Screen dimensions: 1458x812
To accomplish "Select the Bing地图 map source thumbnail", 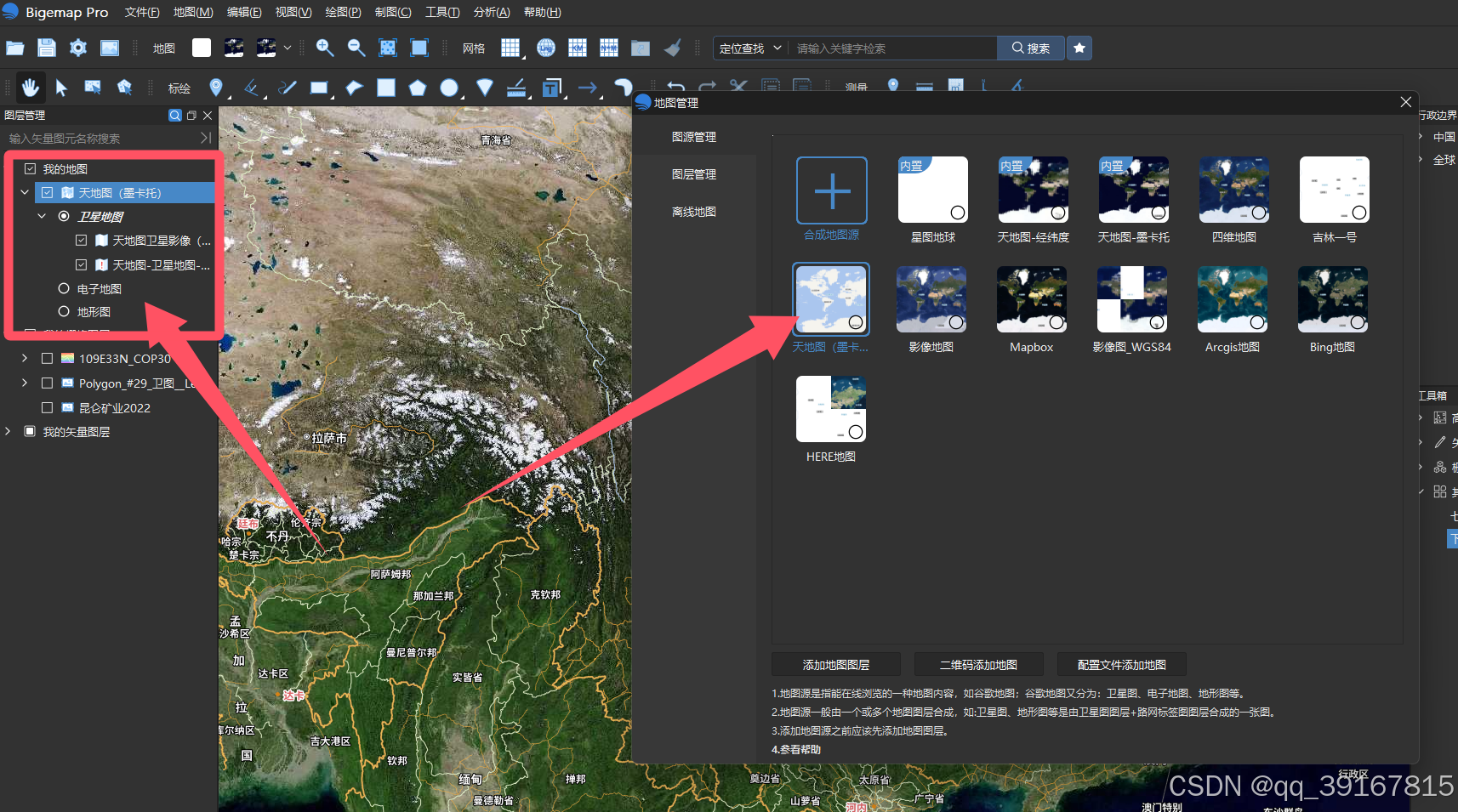I will tap(1333, 299).
